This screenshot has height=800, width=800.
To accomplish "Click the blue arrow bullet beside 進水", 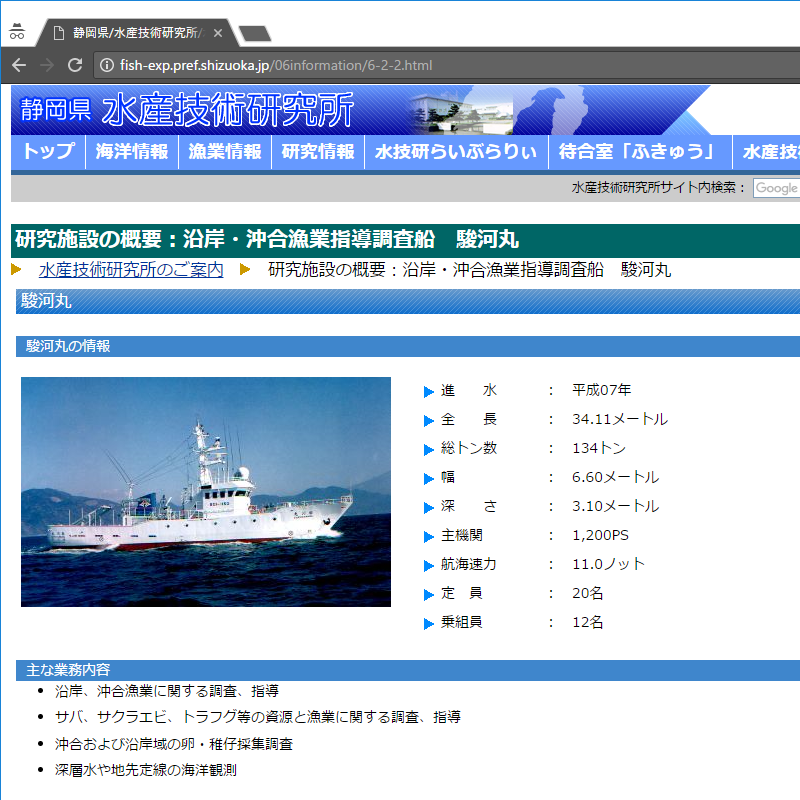I will 429,391.
